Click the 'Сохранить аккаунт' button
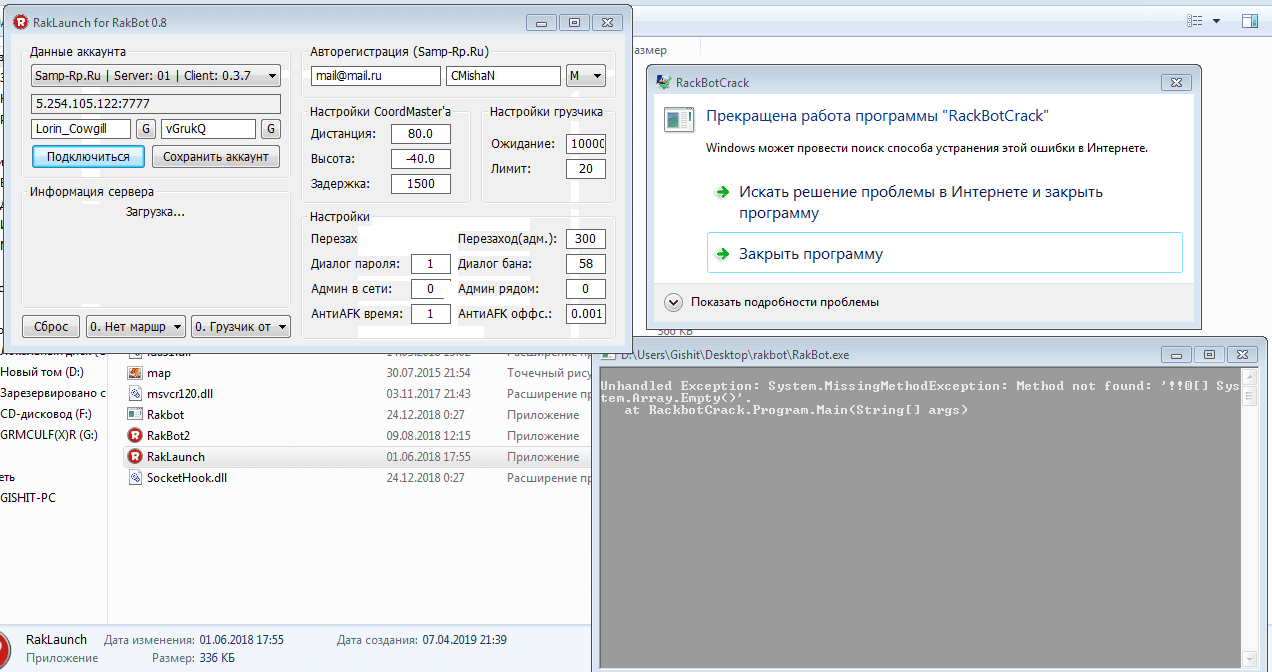 (x=215, y=157)
